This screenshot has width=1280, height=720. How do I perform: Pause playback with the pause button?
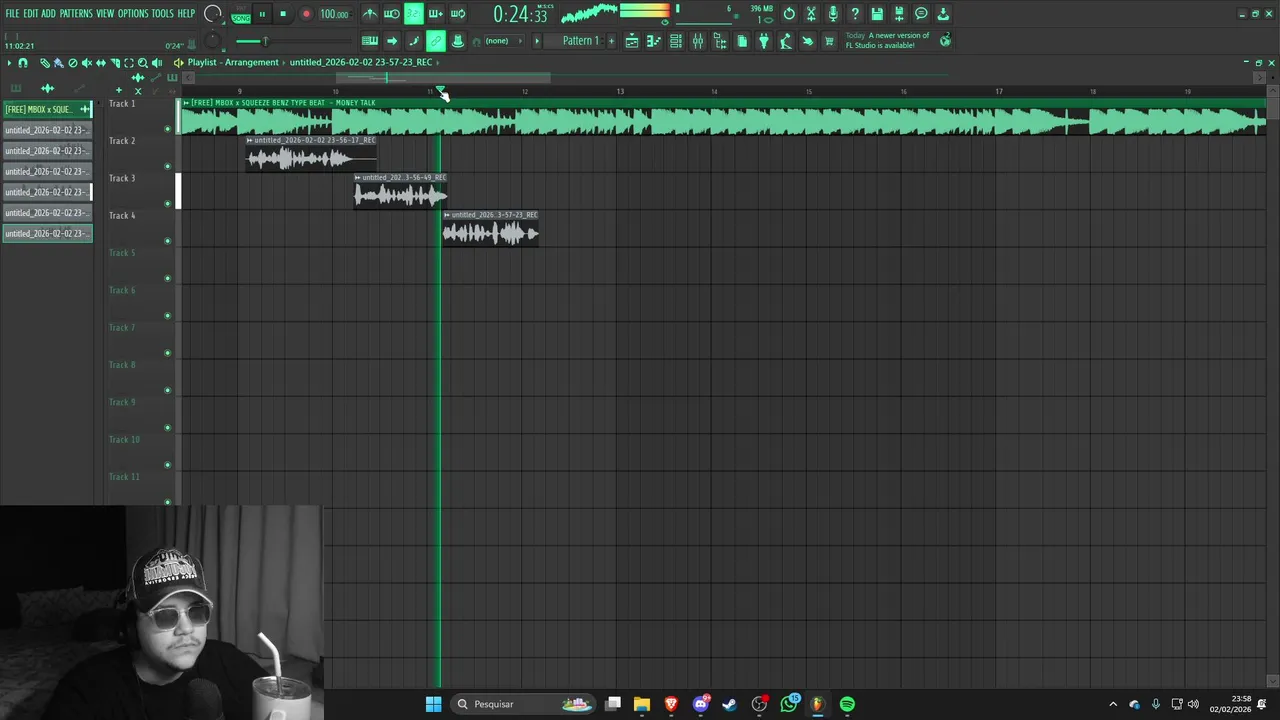coord(262,14)
